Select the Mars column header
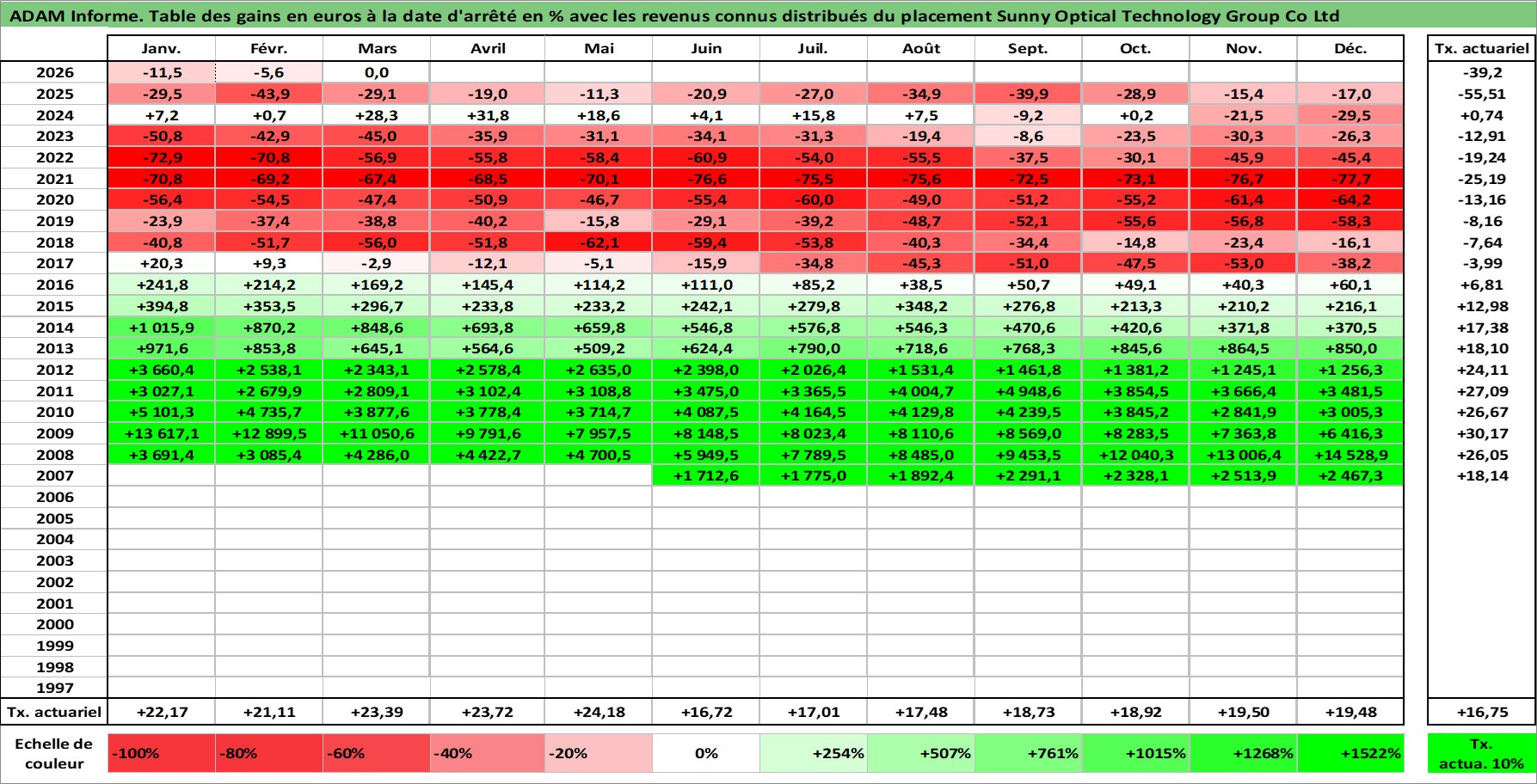Viewport: 1537px width, 784px height. pos(377,49)
